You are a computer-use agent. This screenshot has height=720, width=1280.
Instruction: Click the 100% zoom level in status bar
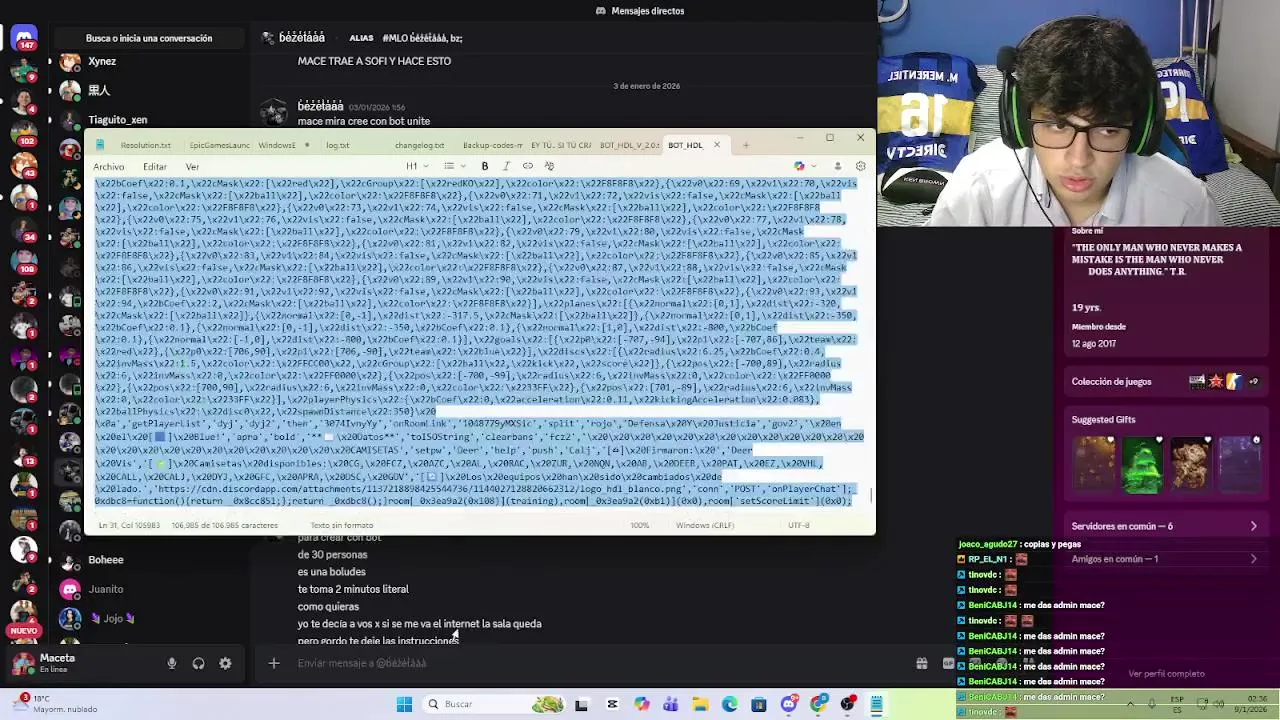point(639,525)
